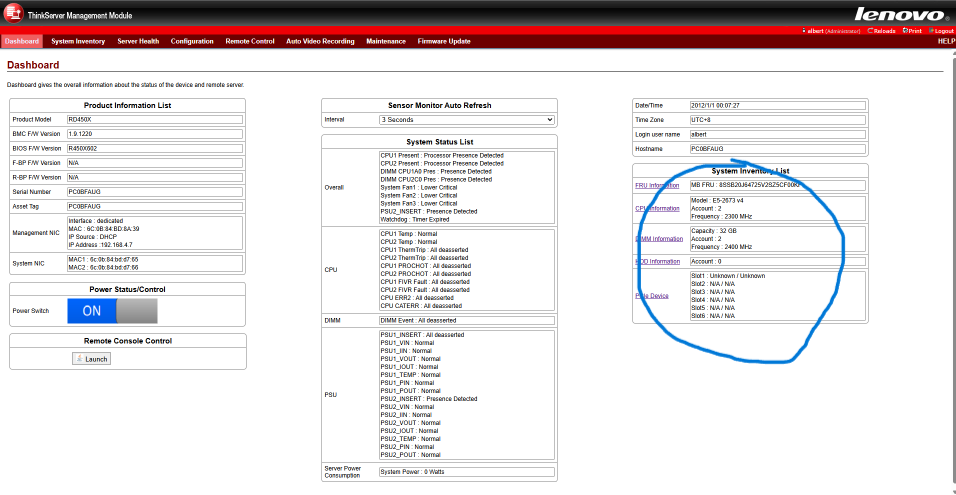
Task: Click the Logout door icon
Action: coord(931,30)
